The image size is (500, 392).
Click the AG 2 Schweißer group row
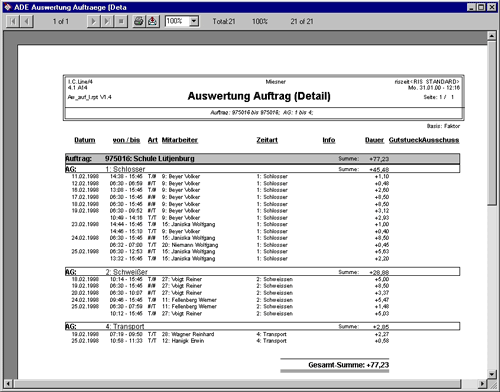(x=262, y=272)
